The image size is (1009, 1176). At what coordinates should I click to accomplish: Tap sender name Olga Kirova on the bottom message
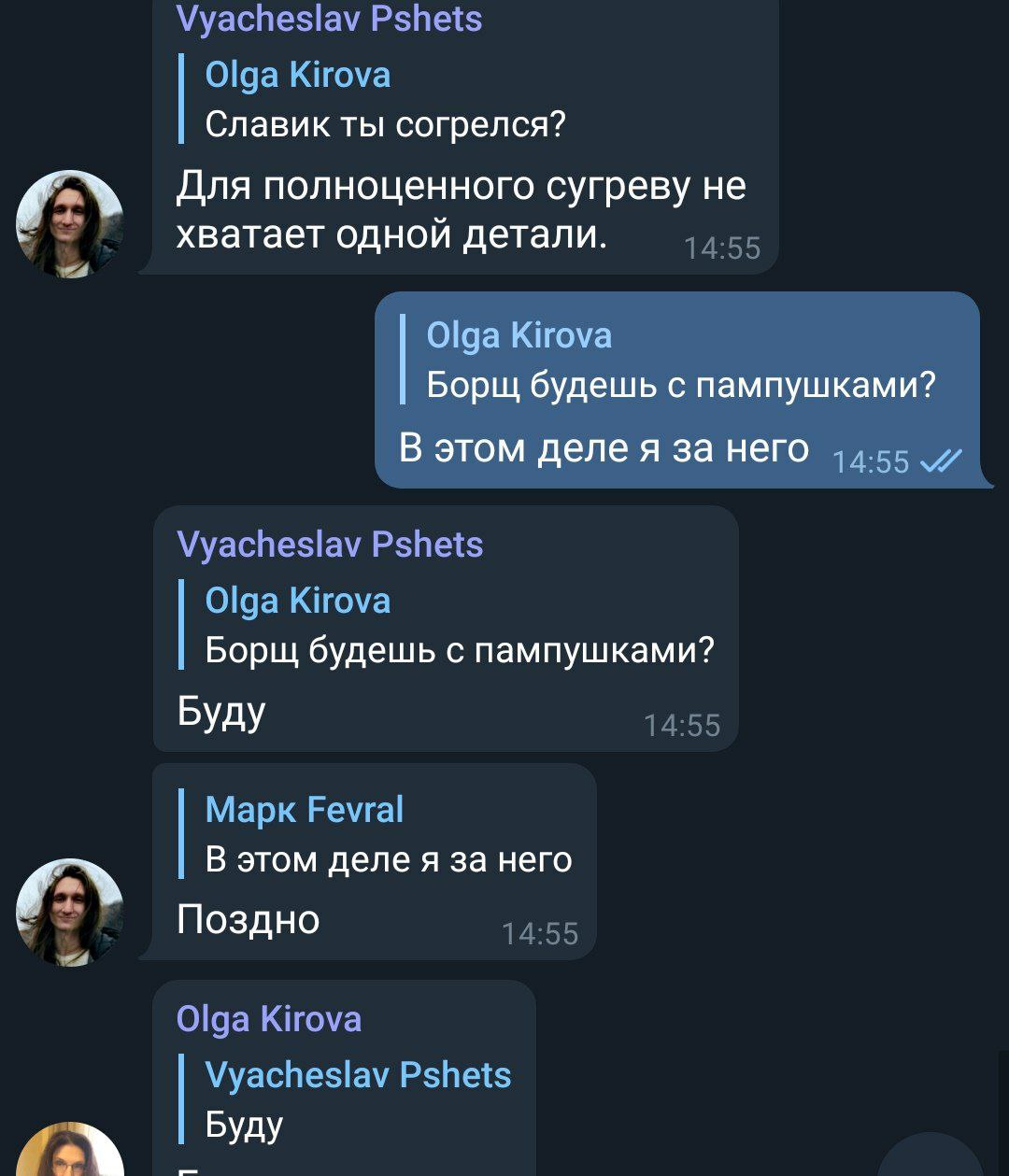(269, 1019)
